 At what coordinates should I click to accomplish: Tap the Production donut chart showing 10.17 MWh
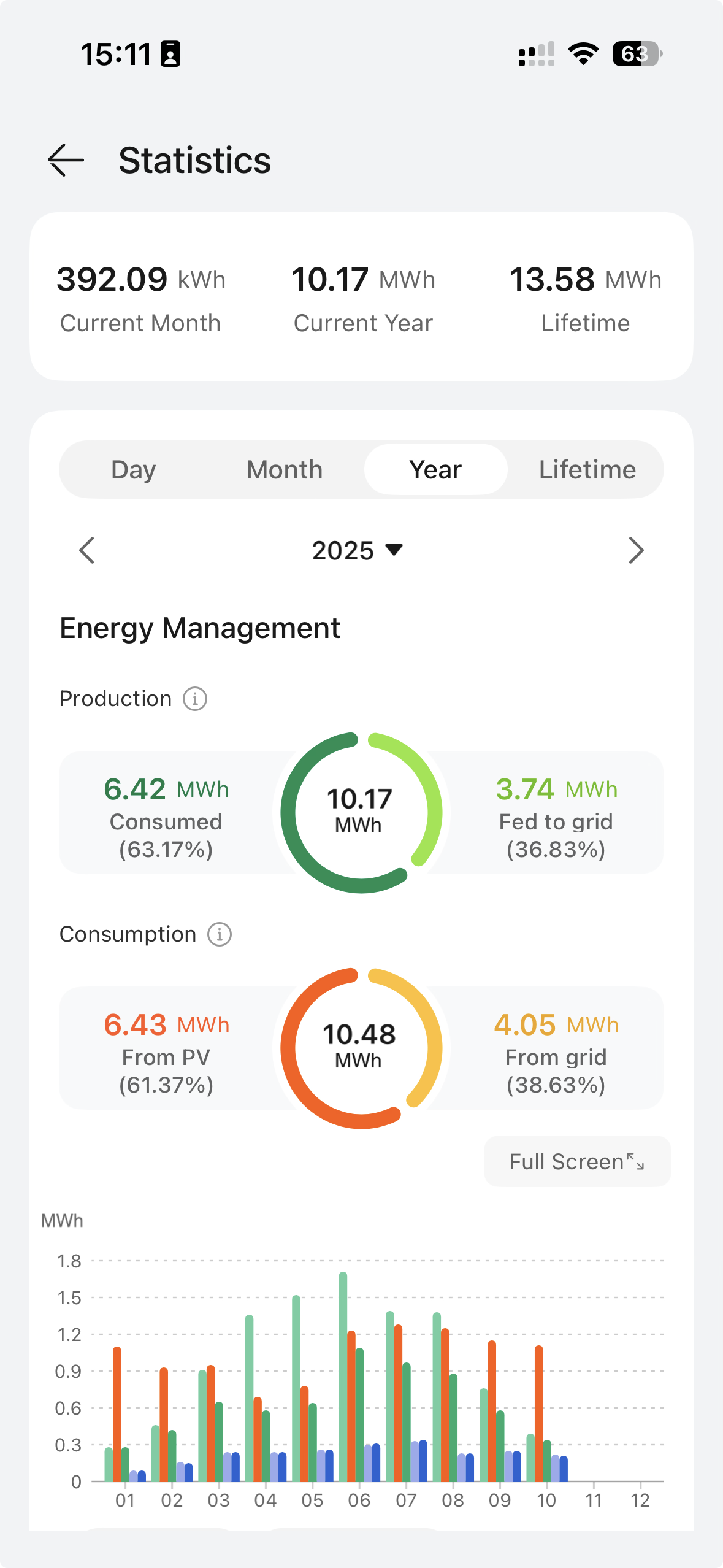pyautogui.click(x=361, y=813)
